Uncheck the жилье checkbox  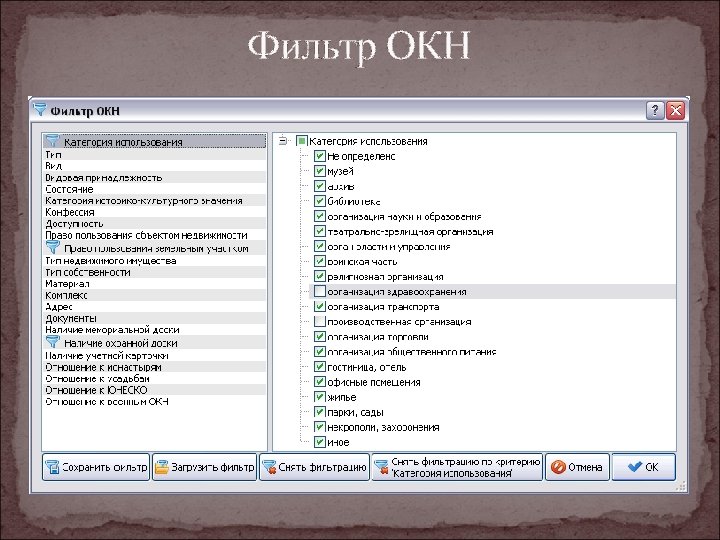tap(320, 397)
